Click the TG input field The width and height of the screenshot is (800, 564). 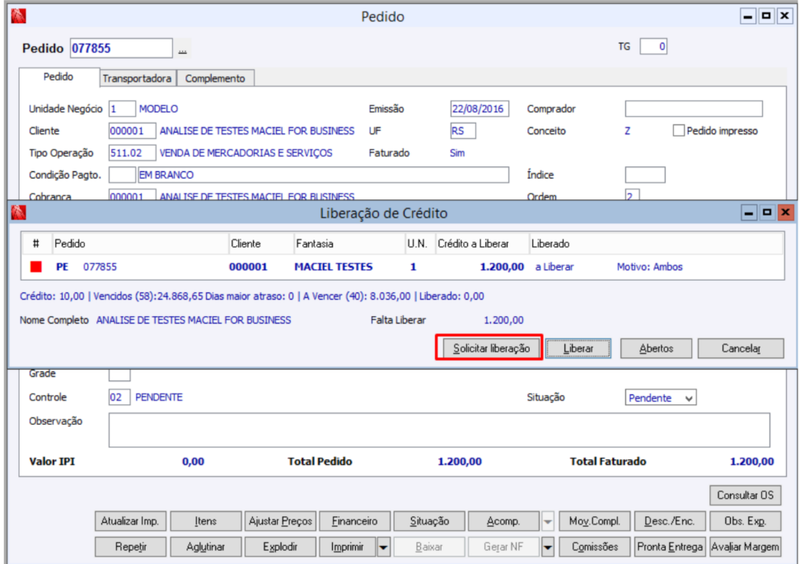tap(654, 47)
